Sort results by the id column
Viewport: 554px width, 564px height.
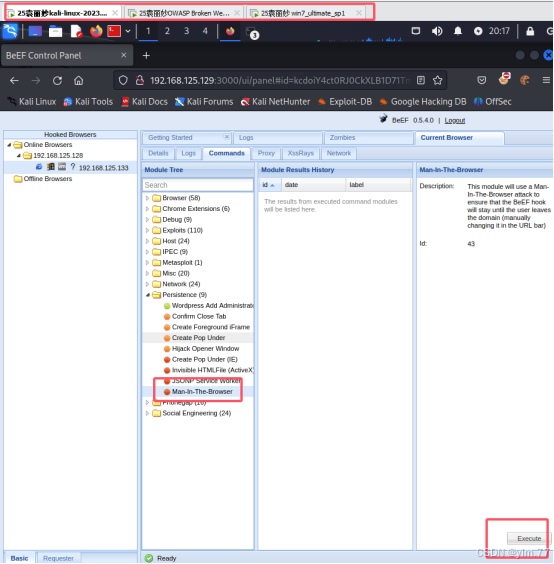coord(270,185)
